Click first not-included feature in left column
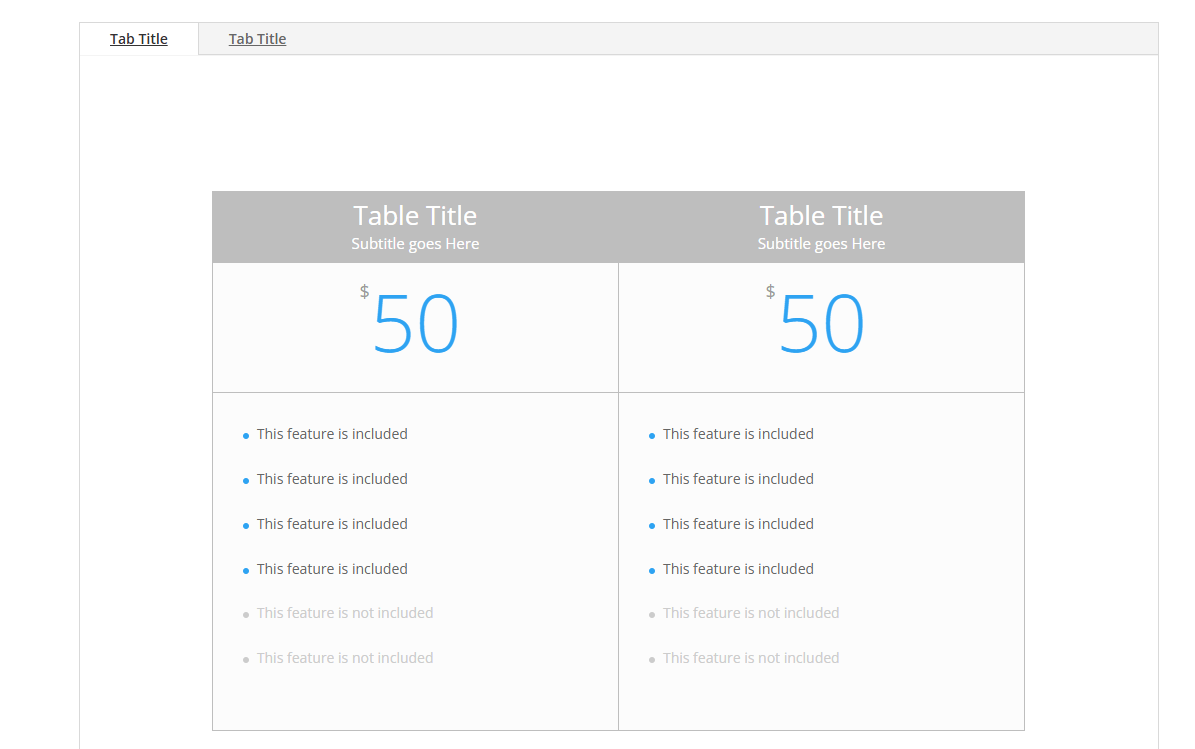 [x=345, y=613]
